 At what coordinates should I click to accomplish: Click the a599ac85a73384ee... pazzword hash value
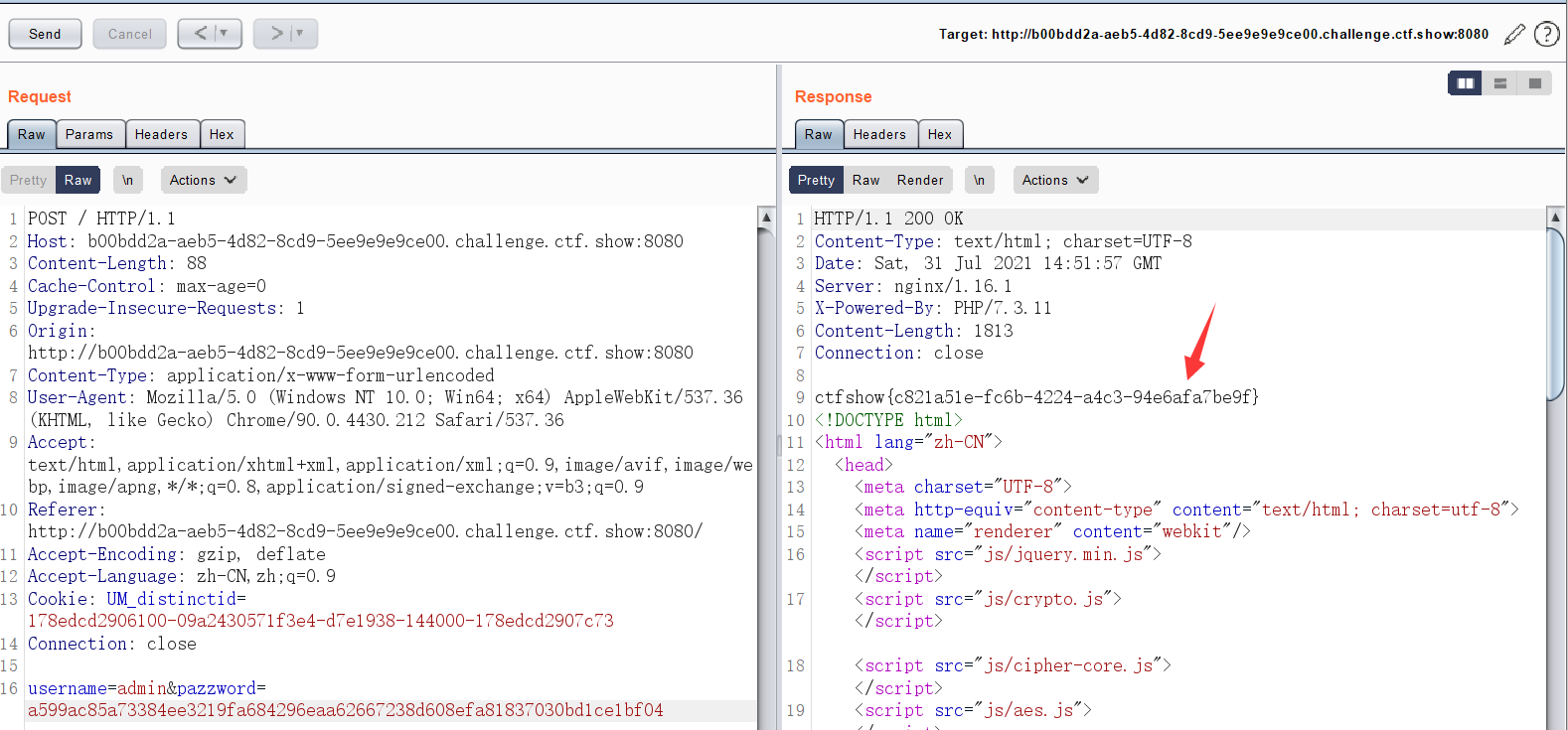tap(346, 710)
